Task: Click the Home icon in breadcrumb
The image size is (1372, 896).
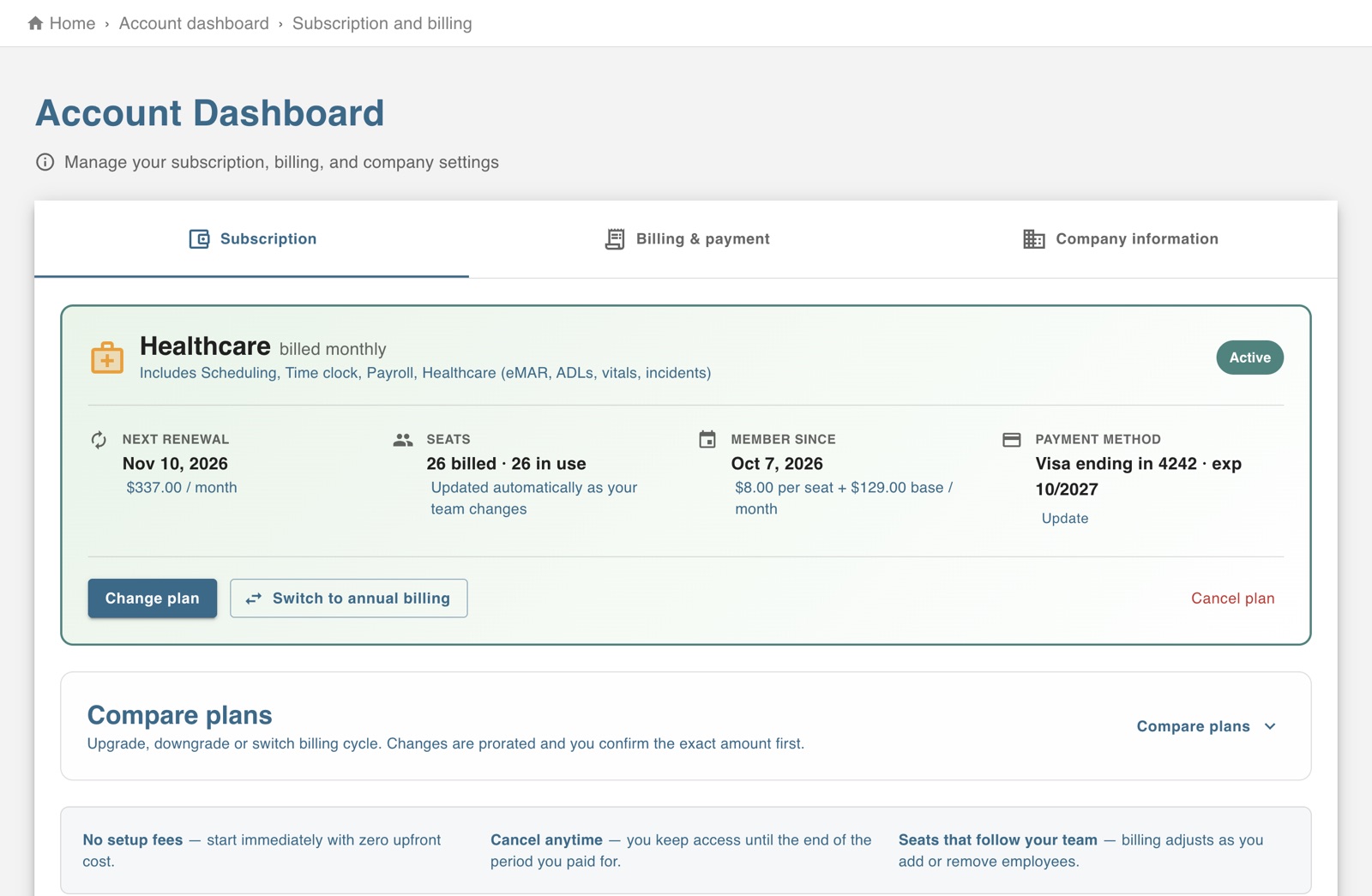Action: coord(35,23)
